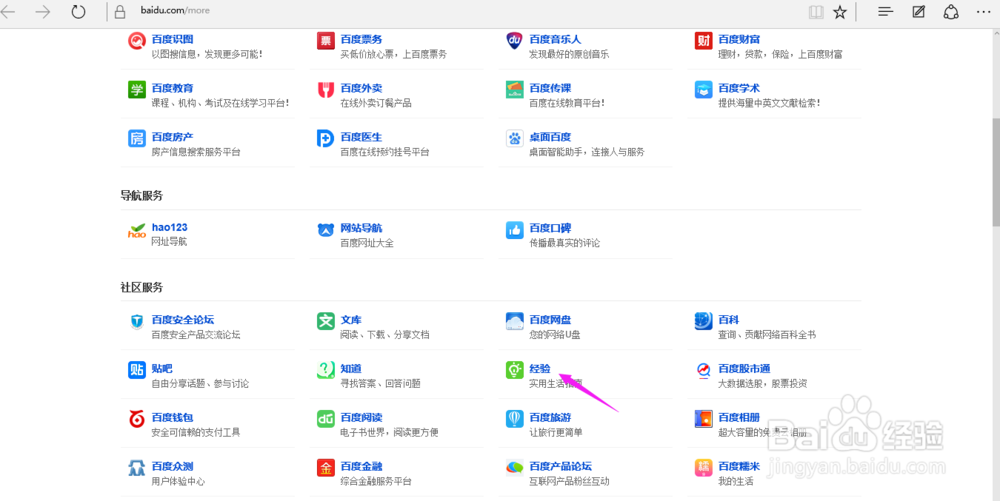Click the 百科 globe icon
Viewport: 1000px width, 501px height.
703,321
